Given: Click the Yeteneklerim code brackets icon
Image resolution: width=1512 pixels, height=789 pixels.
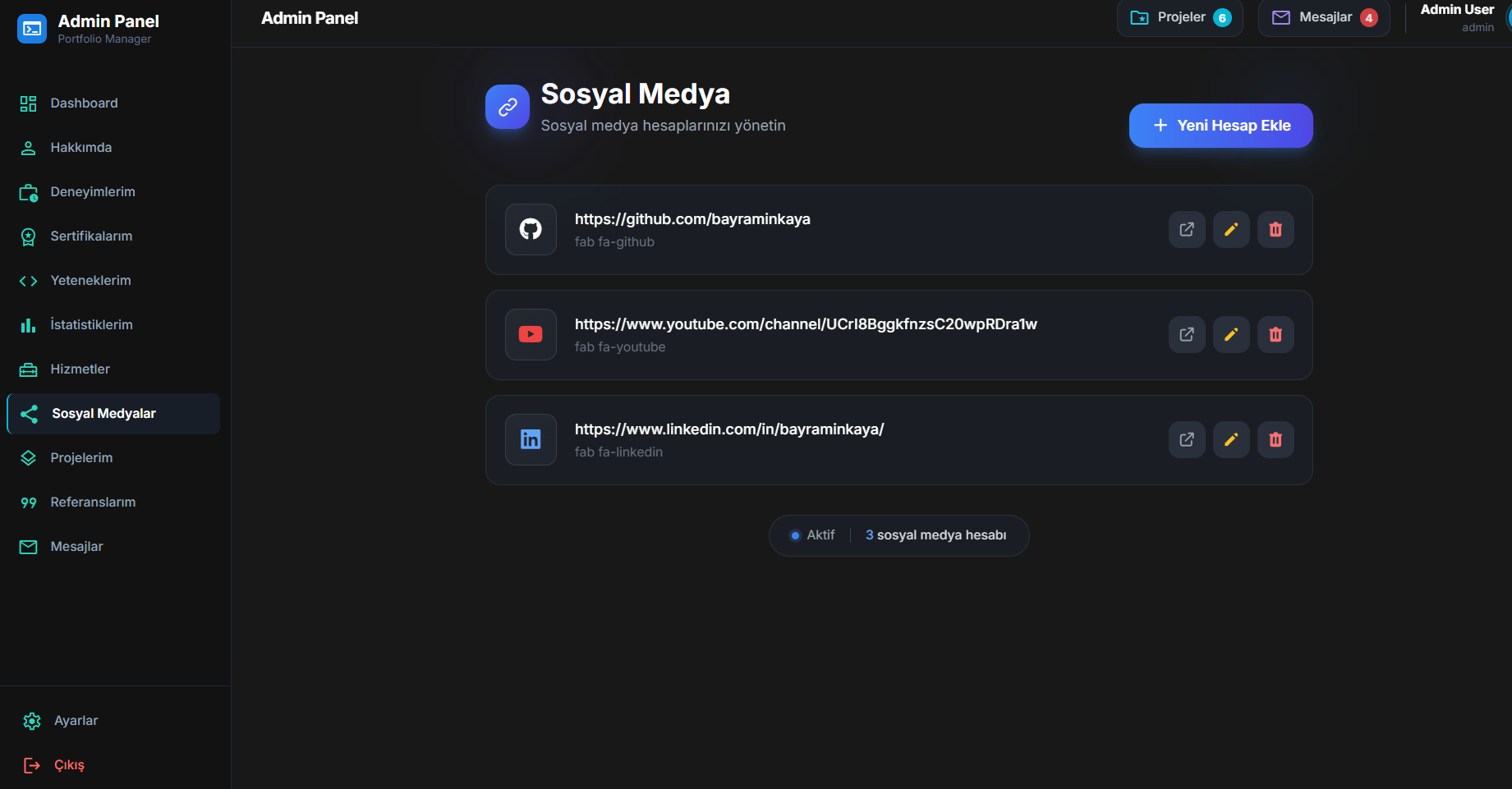Looking at the screenshot, I should pos(29,281).
